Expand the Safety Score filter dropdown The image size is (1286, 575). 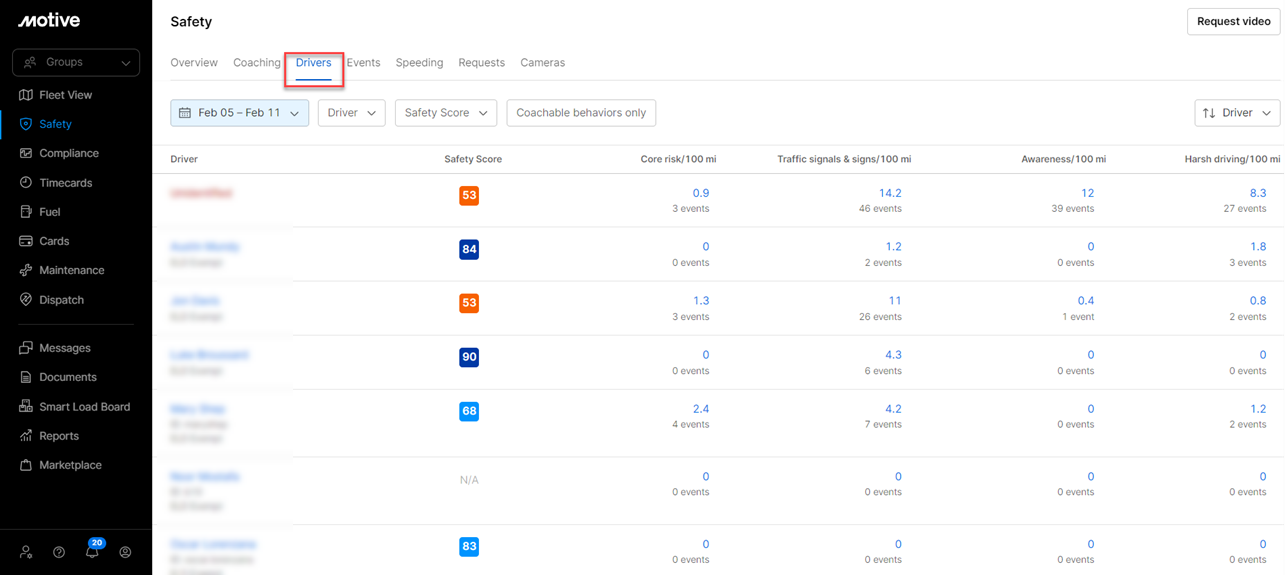tap(446, 113)
